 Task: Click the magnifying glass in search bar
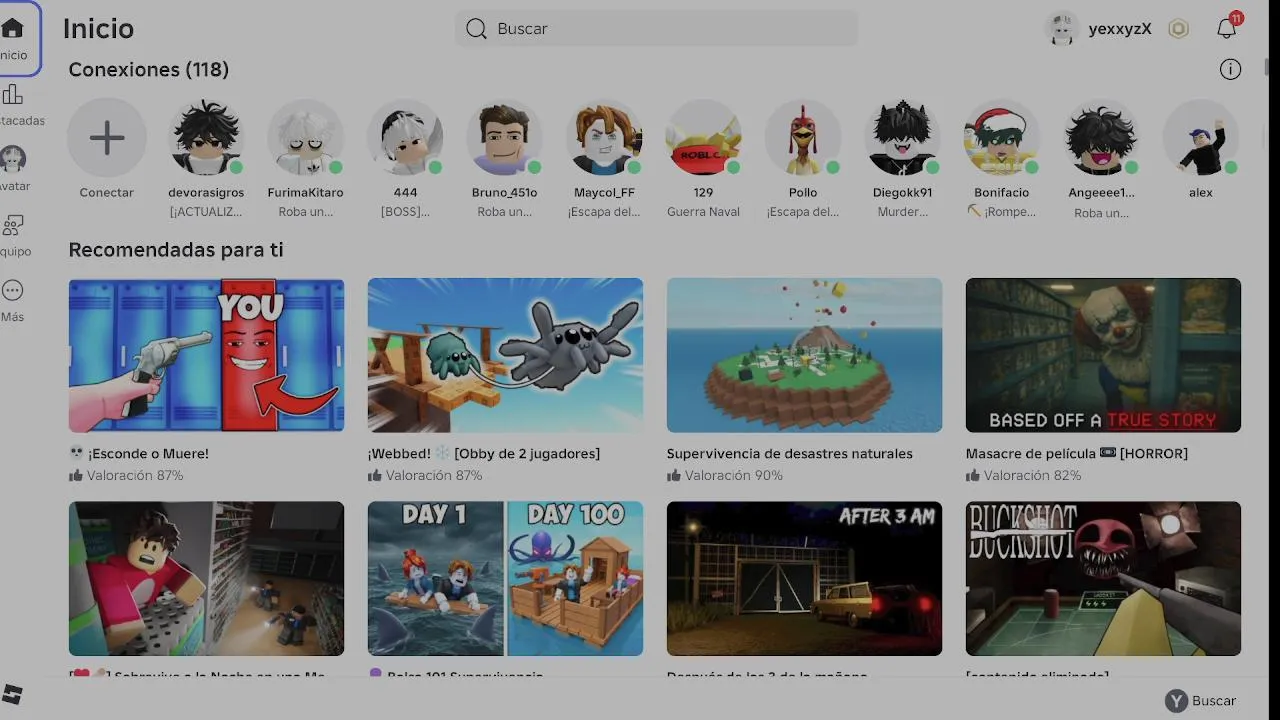[x=476, y=29]
